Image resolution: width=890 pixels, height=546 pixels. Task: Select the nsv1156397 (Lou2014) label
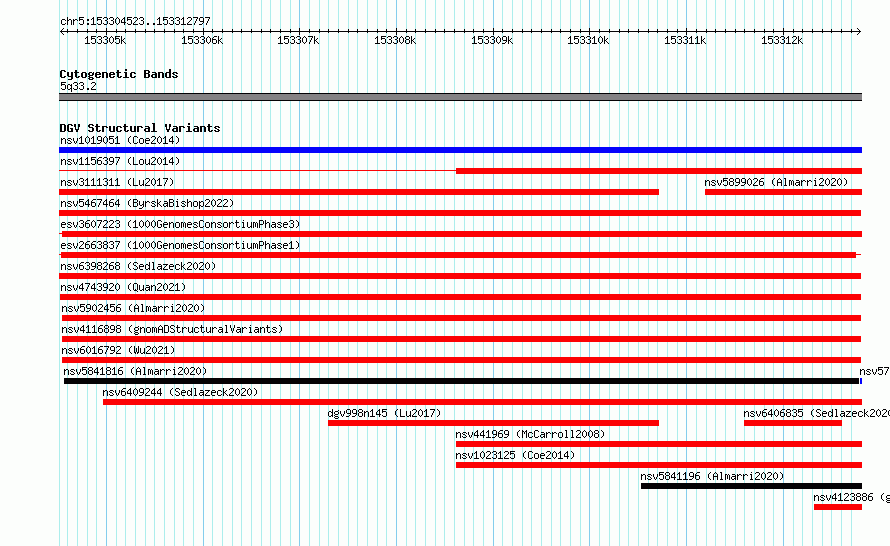(120, 161)
